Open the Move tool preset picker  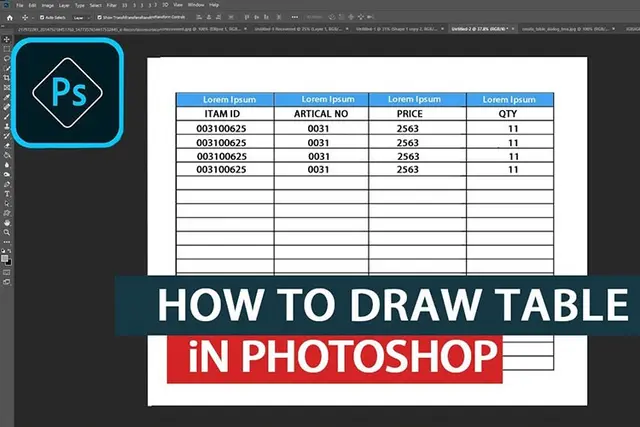pos(27,18)
